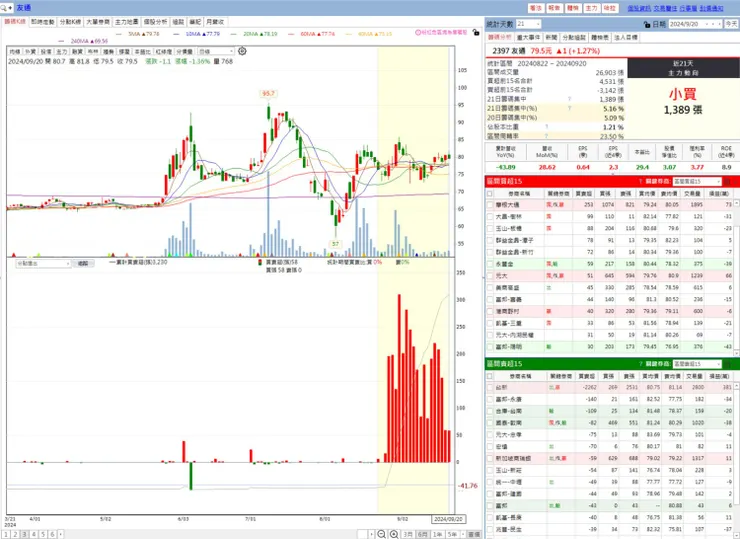Click help question mark beside 區間周轉率
740x539 pixels.
pyautogui.click(x=547, y=136)
